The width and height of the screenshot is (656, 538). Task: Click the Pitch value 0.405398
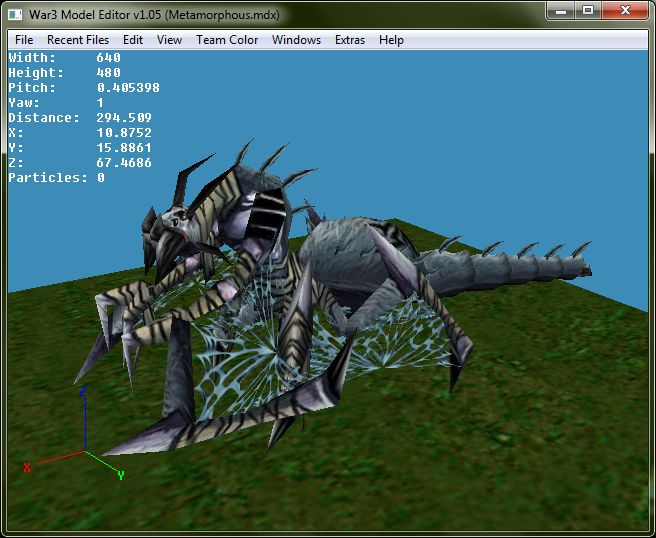[x=128, y=88]
